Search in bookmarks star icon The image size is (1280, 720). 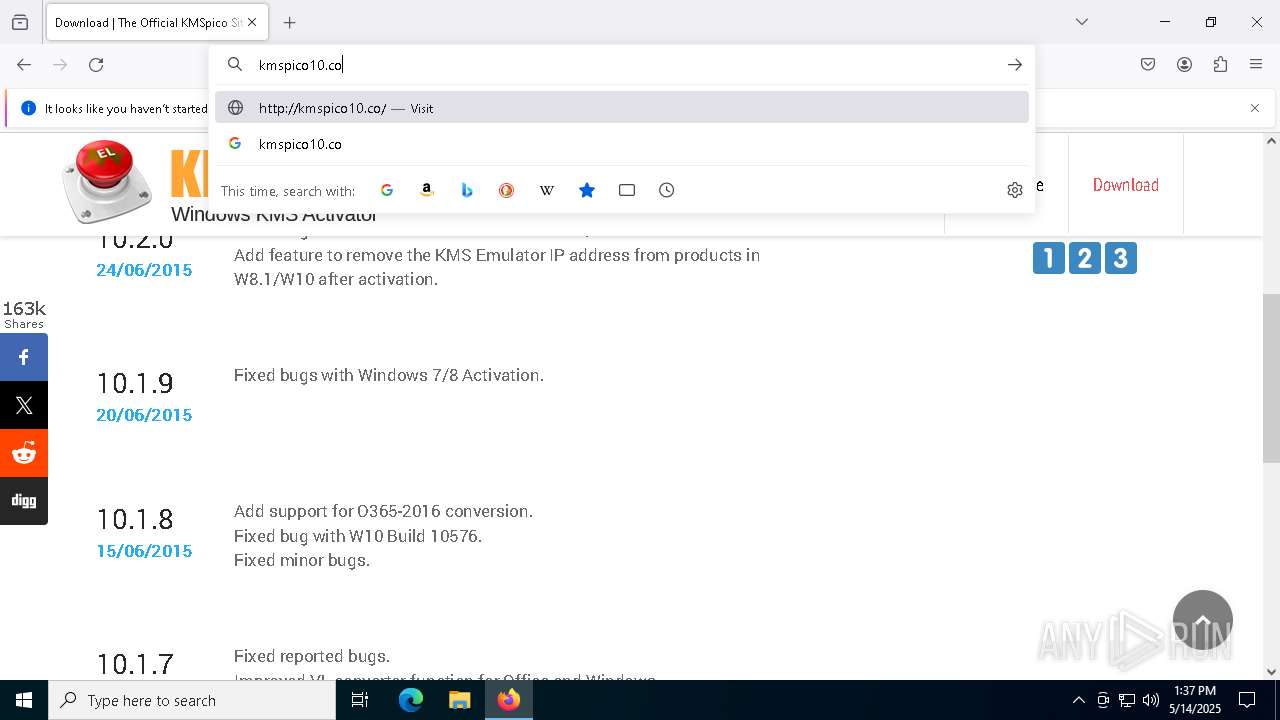(587, 190)
